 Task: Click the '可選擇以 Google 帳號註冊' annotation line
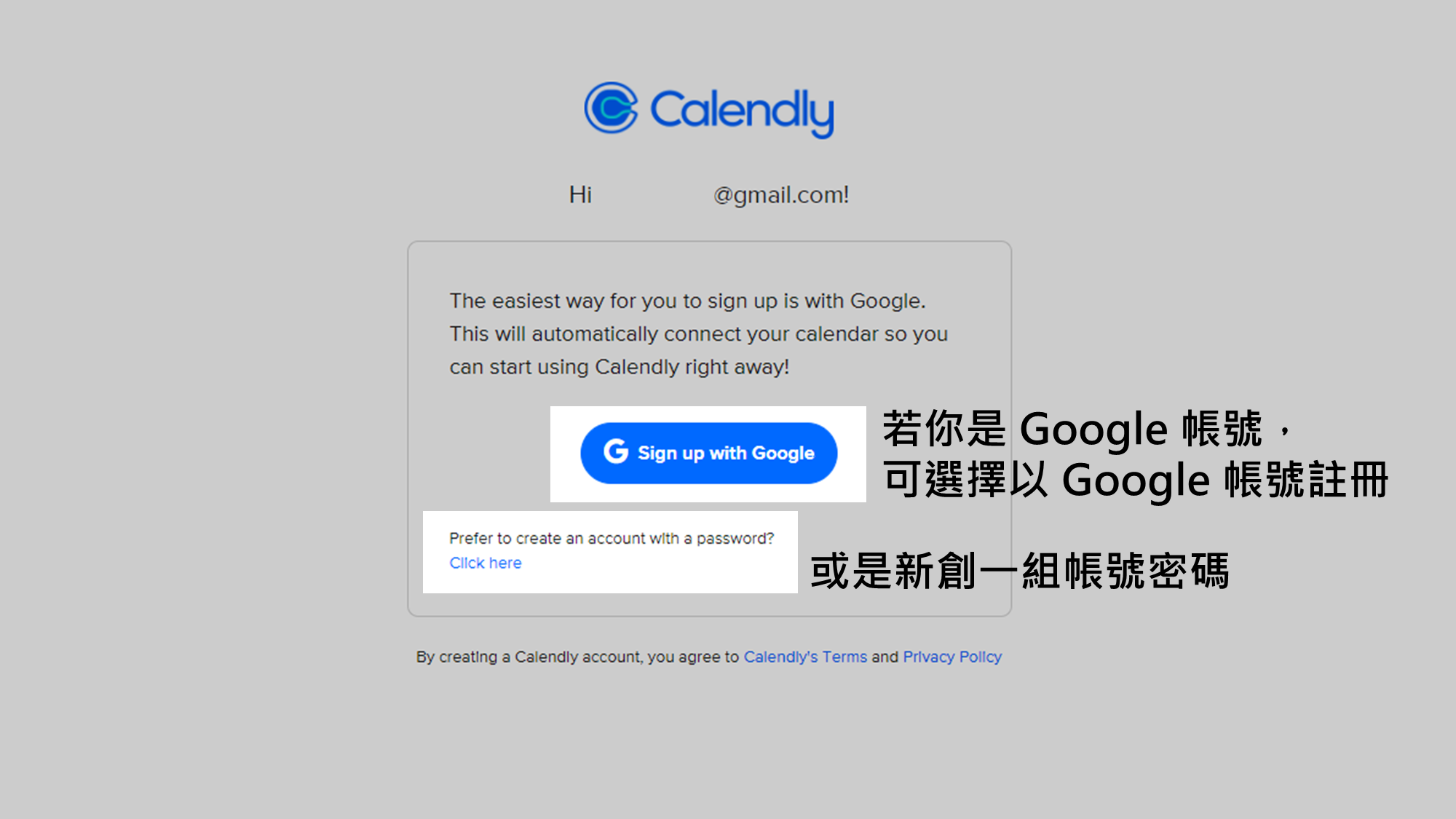coord(1136,480)
